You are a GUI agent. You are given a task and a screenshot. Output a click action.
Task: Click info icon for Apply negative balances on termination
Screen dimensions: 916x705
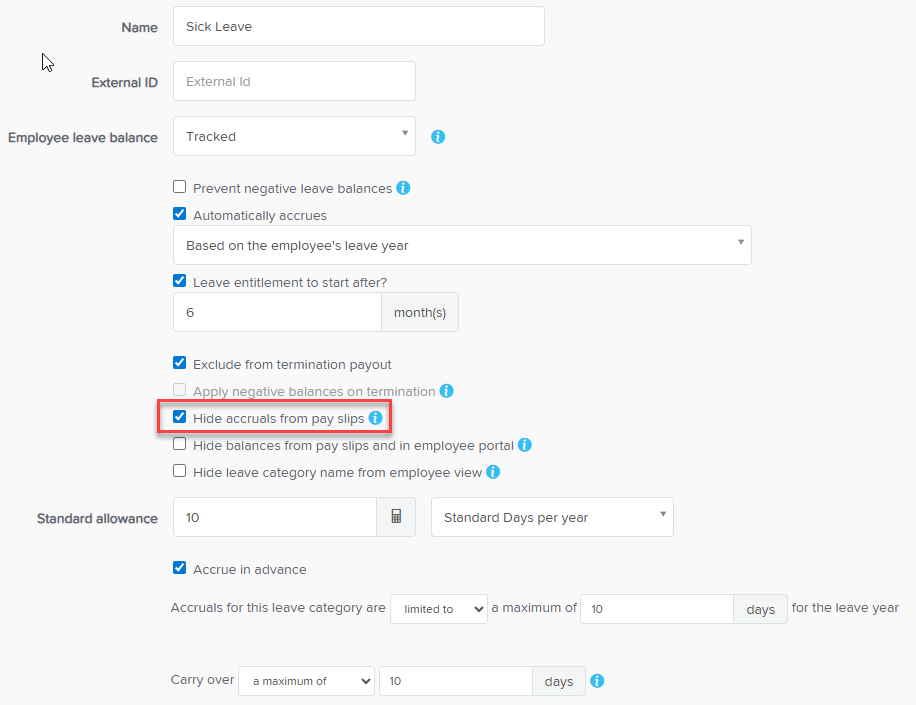point(447,391)
